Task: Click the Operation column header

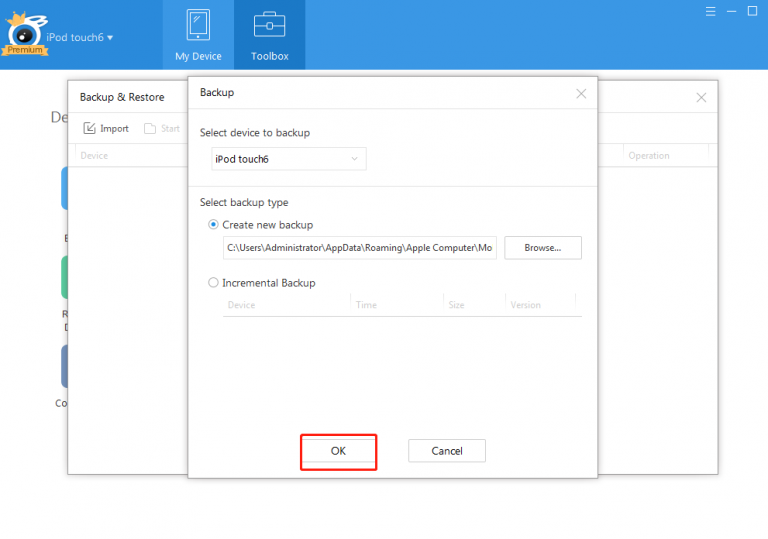Action: point(649,156)
